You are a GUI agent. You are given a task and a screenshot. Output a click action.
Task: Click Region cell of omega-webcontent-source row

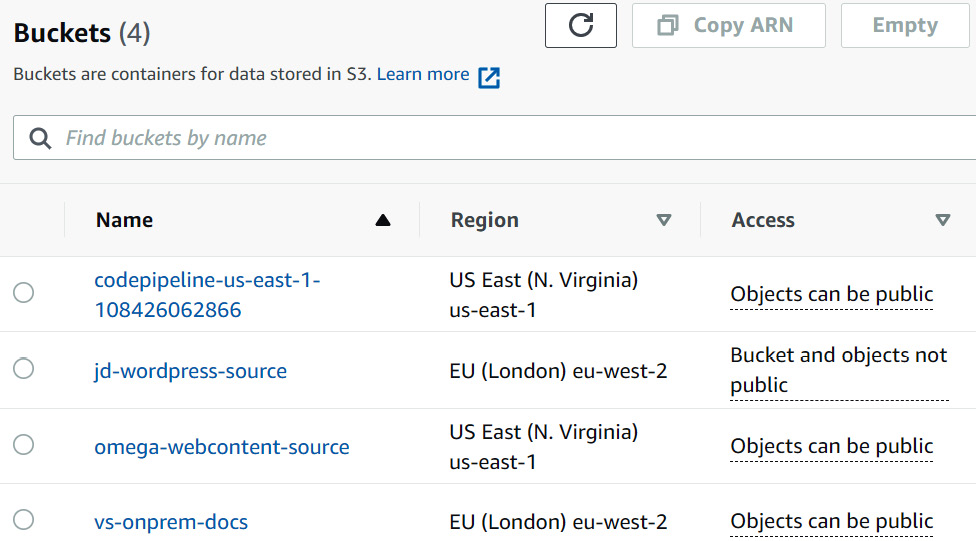point(544,447)
